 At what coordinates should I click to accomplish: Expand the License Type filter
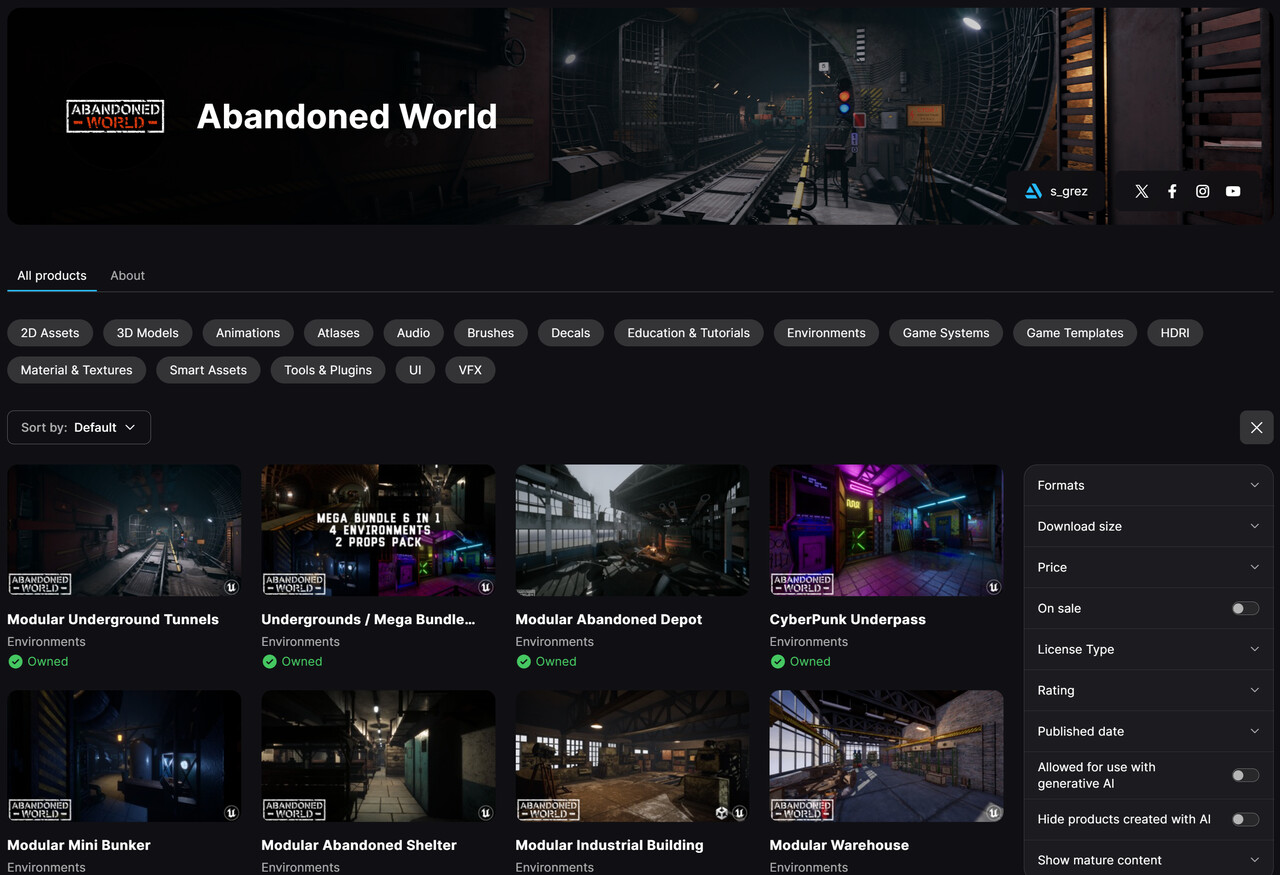coord(1148,649)
